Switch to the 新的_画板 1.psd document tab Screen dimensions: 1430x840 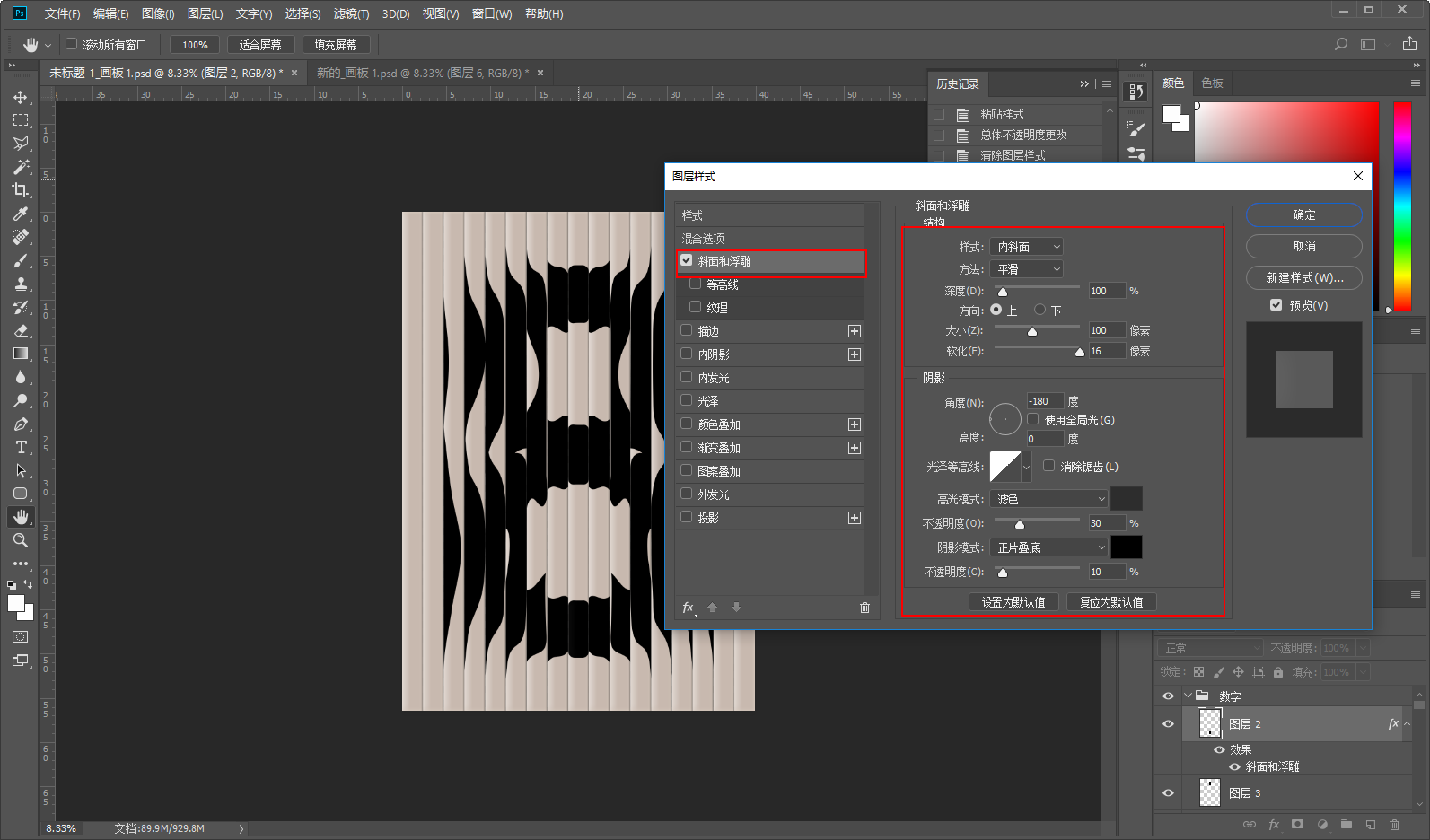(x=422, y=73)
